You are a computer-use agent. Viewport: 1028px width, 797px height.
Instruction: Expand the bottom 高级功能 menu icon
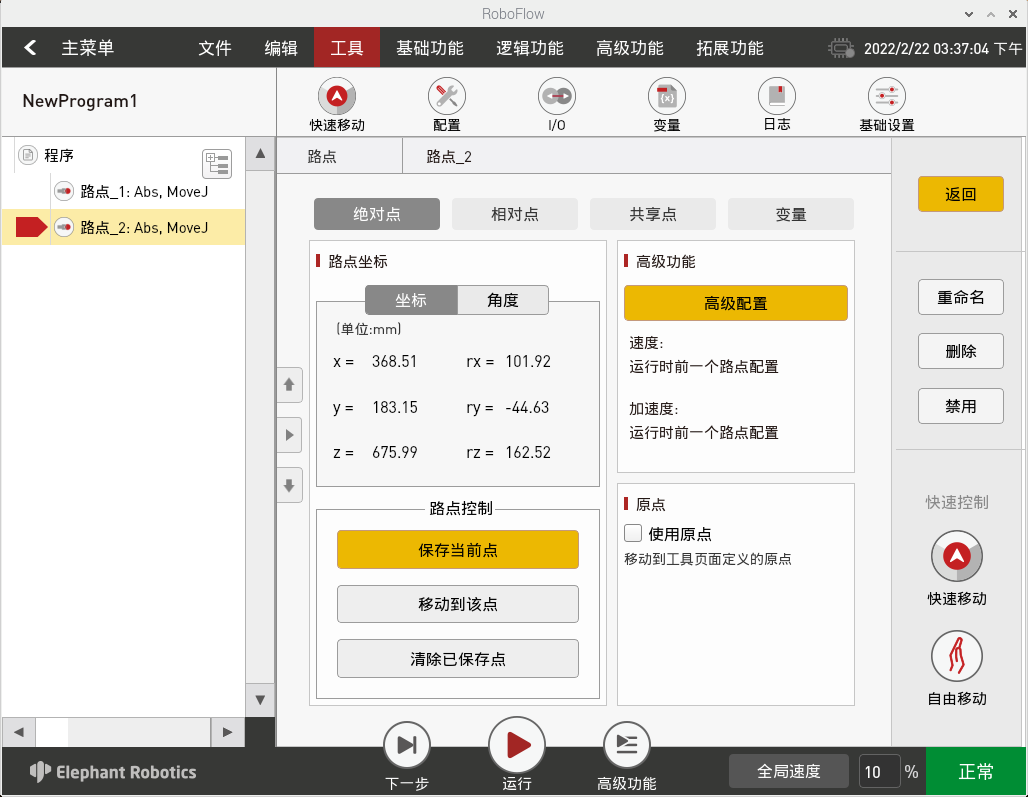pos(626,745)
